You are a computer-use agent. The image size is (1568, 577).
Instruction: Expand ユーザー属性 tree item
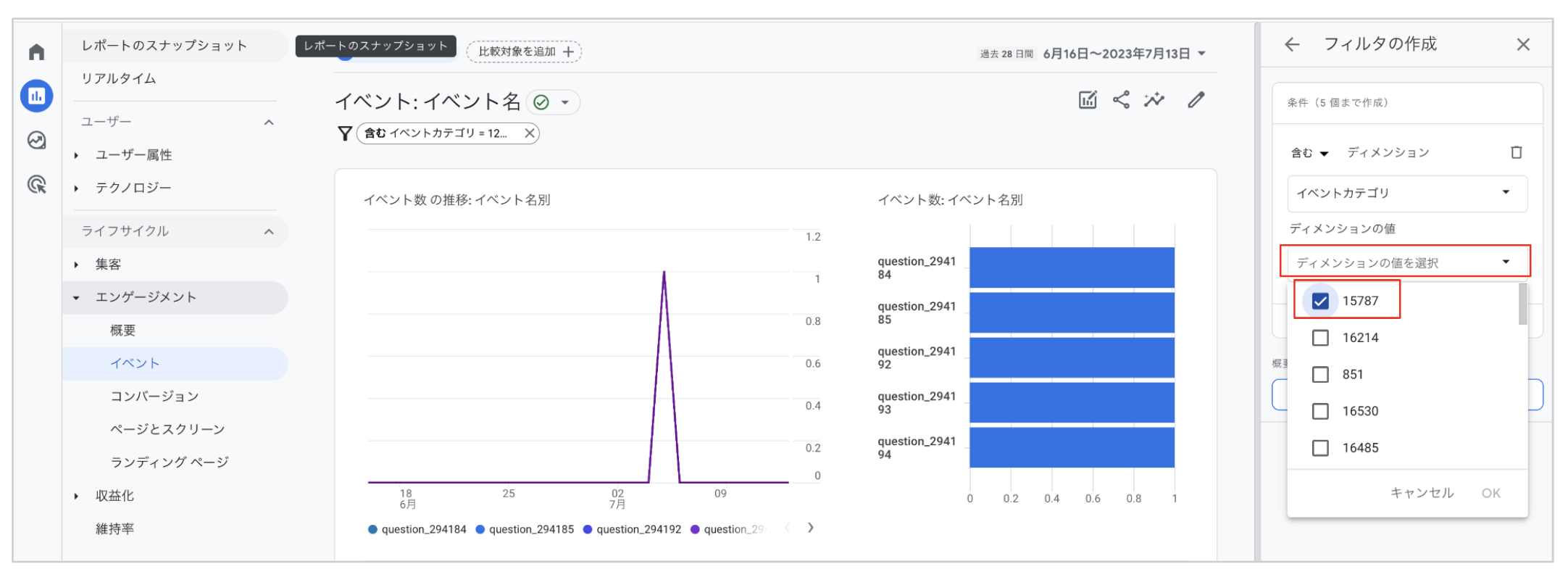point(76,155)
